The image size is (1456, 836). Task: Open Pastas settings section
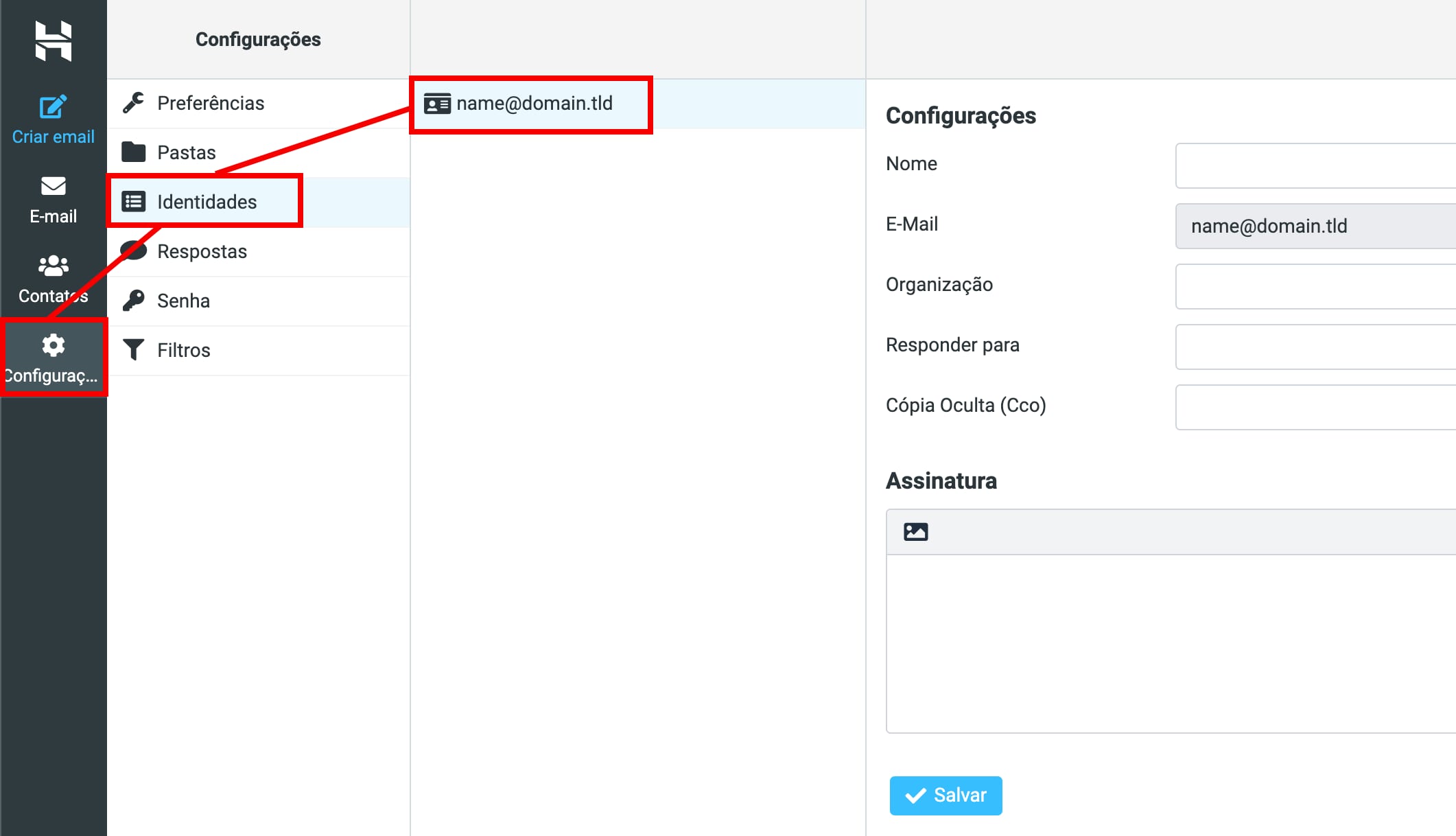[186, 152]
